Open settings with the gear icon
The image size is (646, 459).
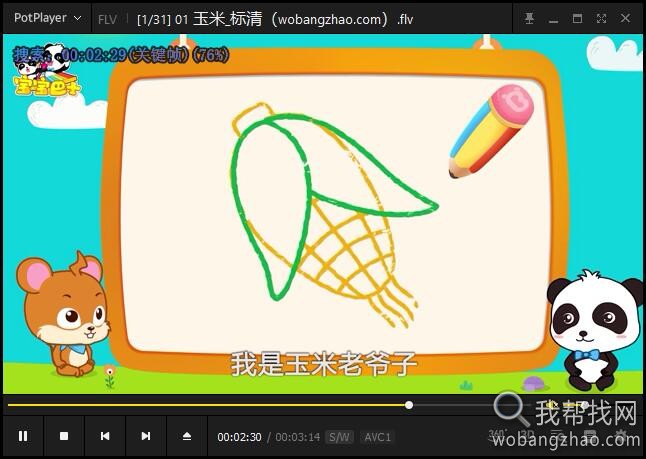[x=621, y=435]
